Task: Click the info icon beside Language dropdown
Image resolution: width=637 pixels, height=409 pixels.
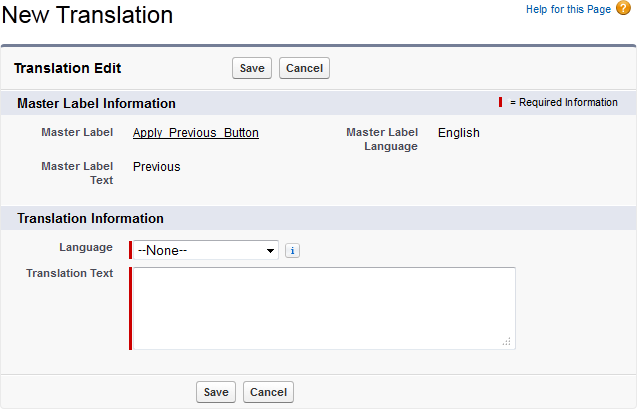Action: [x=292, y=251]
